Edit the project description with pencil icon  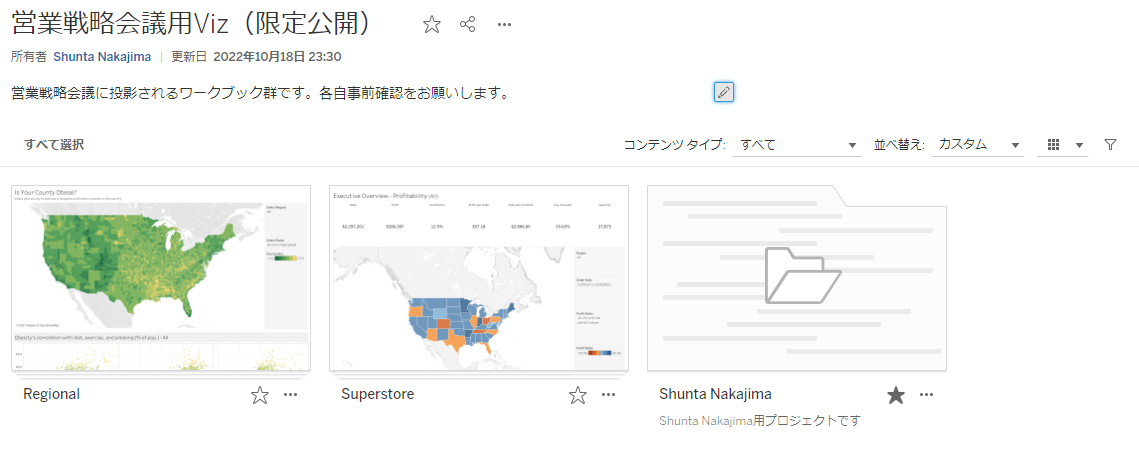click(x=723, y=92)
